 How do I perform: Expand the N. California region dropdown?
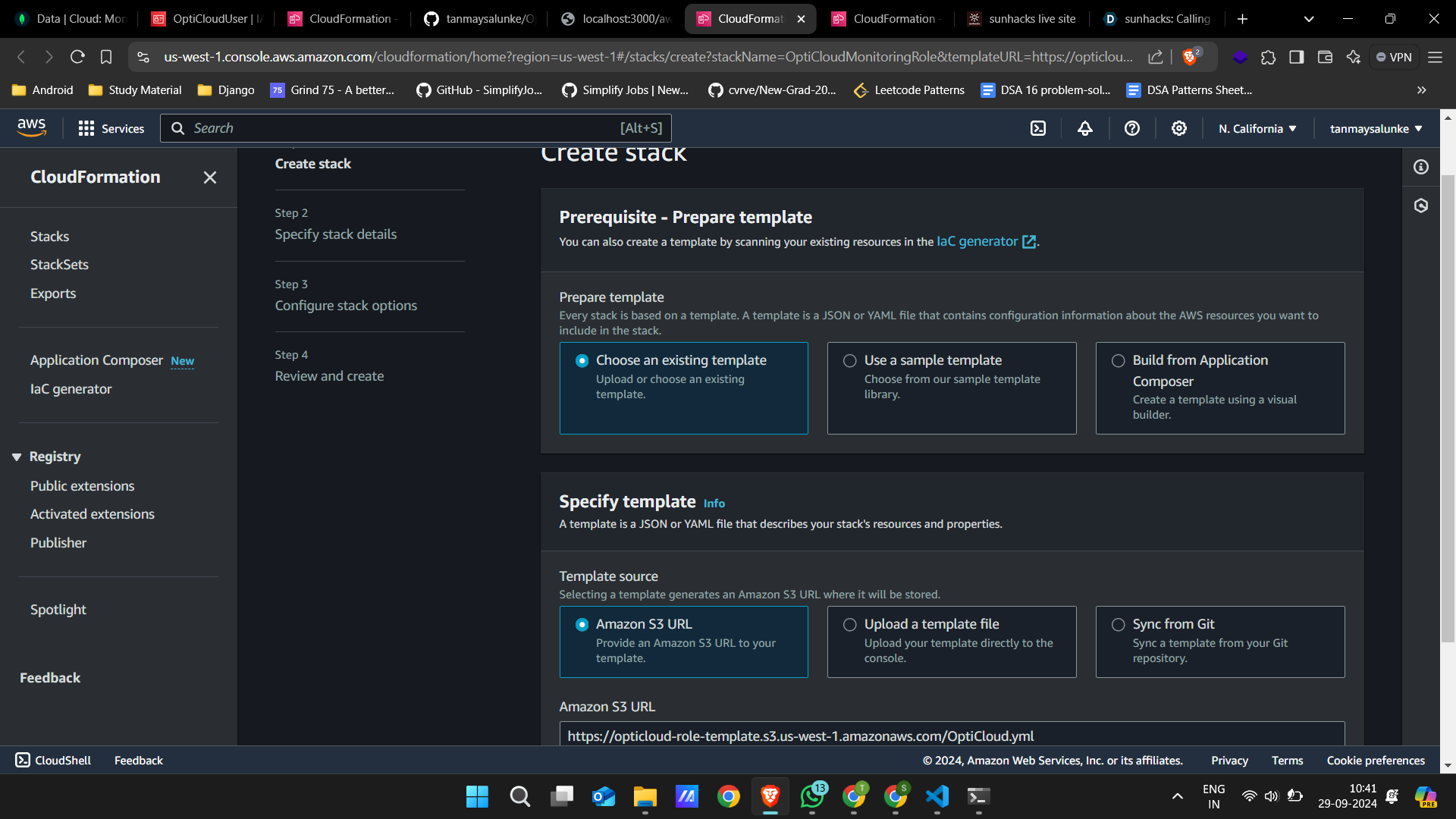(x=1257, y=129)
